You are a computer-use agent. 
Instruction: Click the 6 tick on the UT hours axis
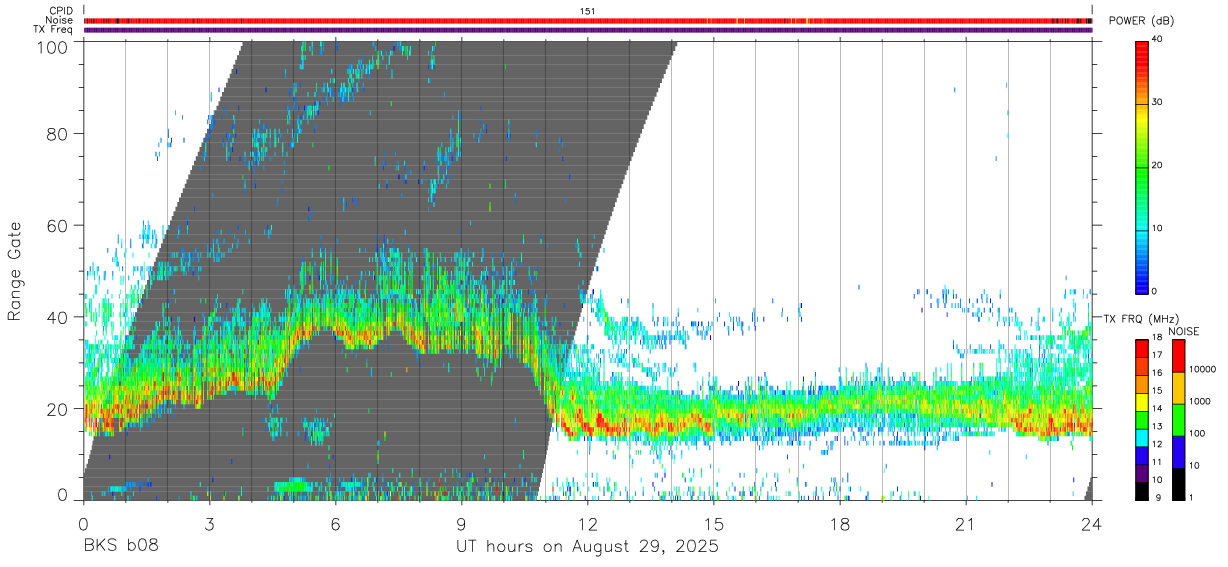[x=336, y=524]
